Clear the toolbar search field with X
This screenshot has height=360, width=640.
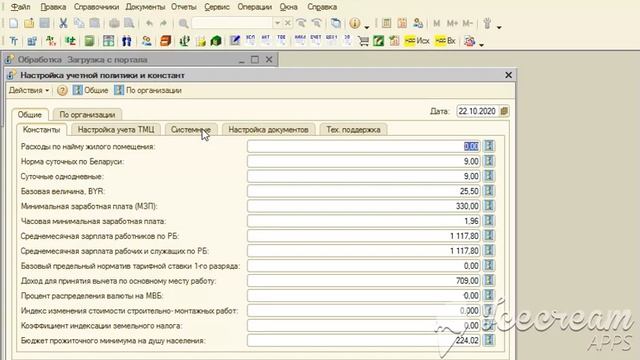click(x=287, y=23)
